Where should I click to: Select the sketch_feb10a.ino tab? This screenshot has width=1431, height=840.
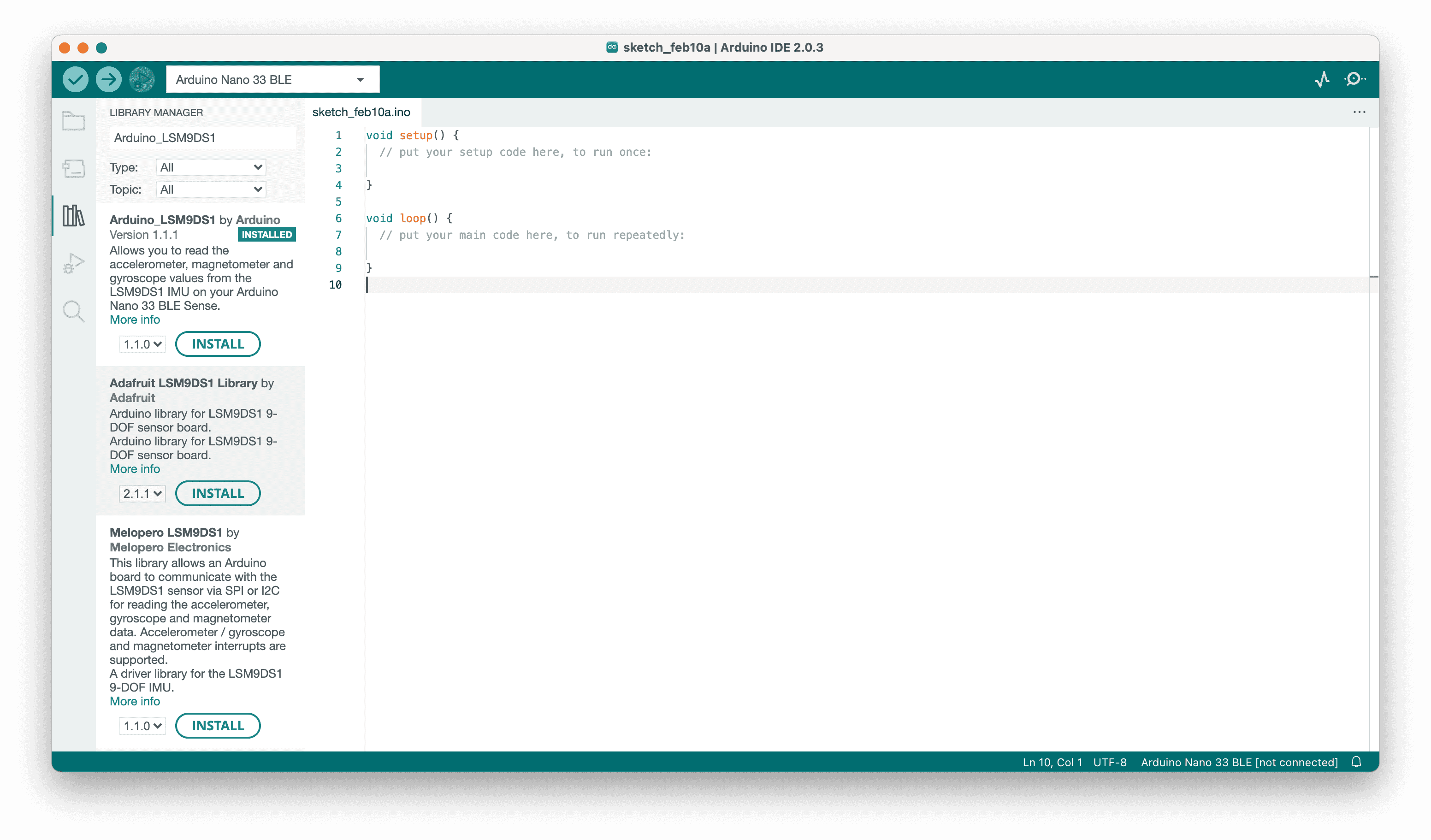pos(361,112)
